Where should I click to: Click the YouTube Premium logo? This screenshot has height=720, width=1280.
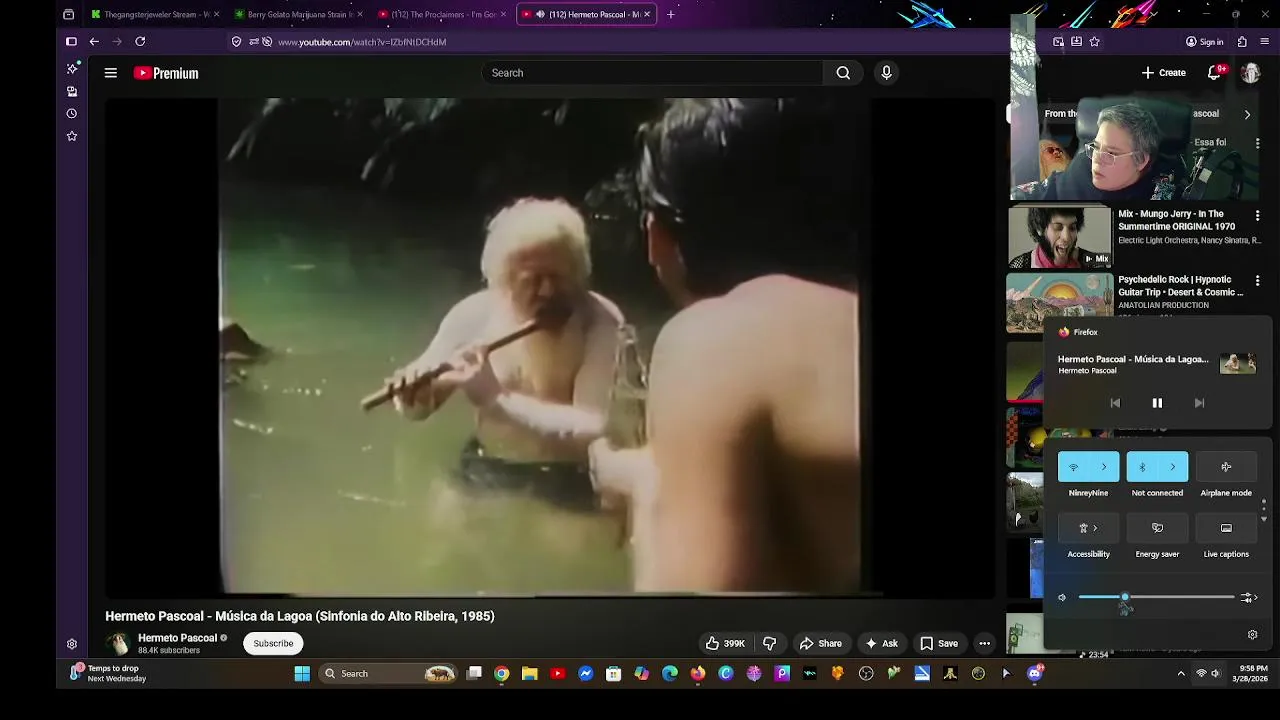[166, 73]
